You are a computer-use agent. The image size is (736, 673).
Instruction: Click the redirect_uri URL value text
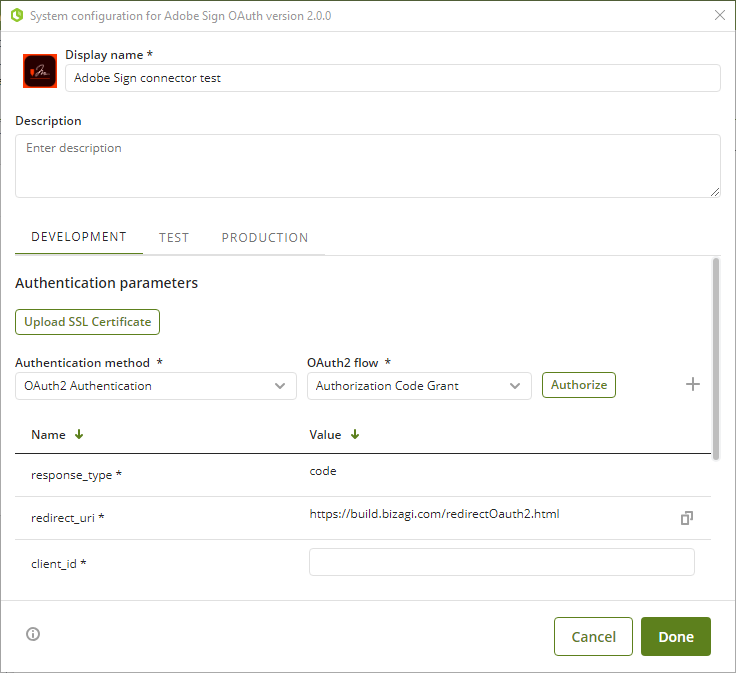click(x=434, y=514)
